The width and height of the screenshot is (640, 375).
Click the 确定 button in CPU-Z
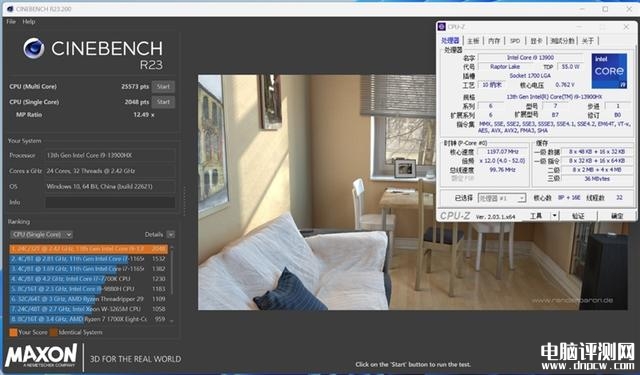click(617, 216)
